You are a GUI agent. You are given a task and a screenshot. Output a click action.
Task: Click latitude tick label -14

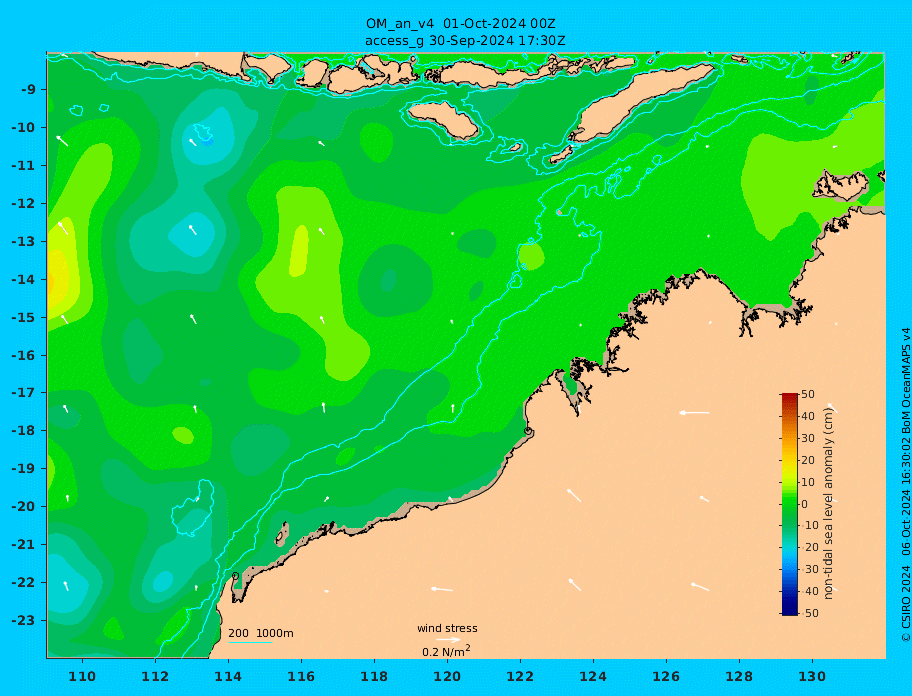tap(23, 280)
